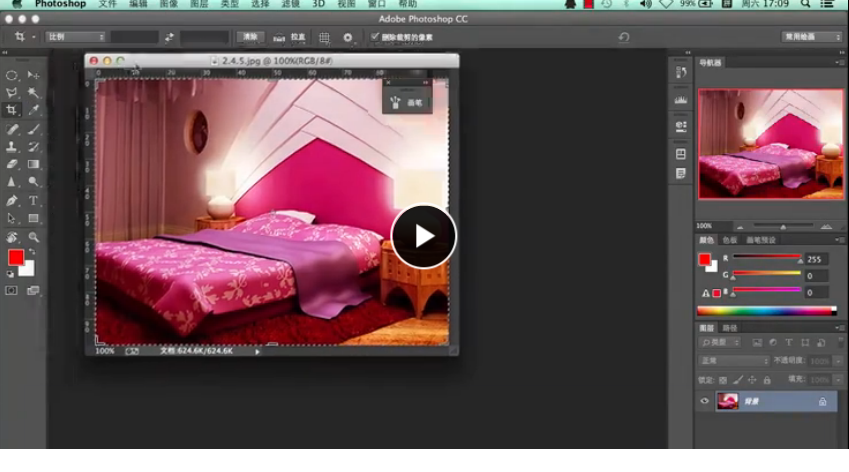Select the Rectangle shape tool

pos(34,219)
